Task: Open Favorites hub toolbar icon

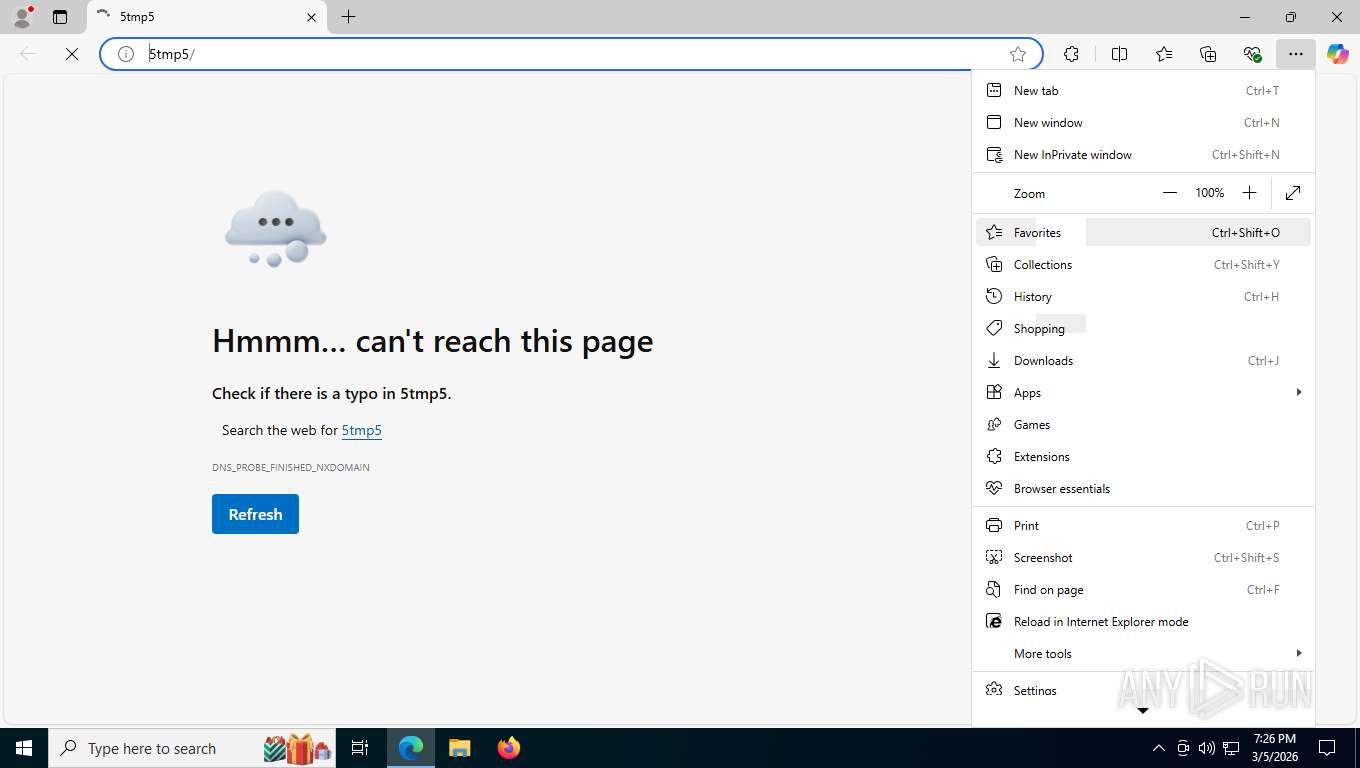Action: tap(1164, 54)
